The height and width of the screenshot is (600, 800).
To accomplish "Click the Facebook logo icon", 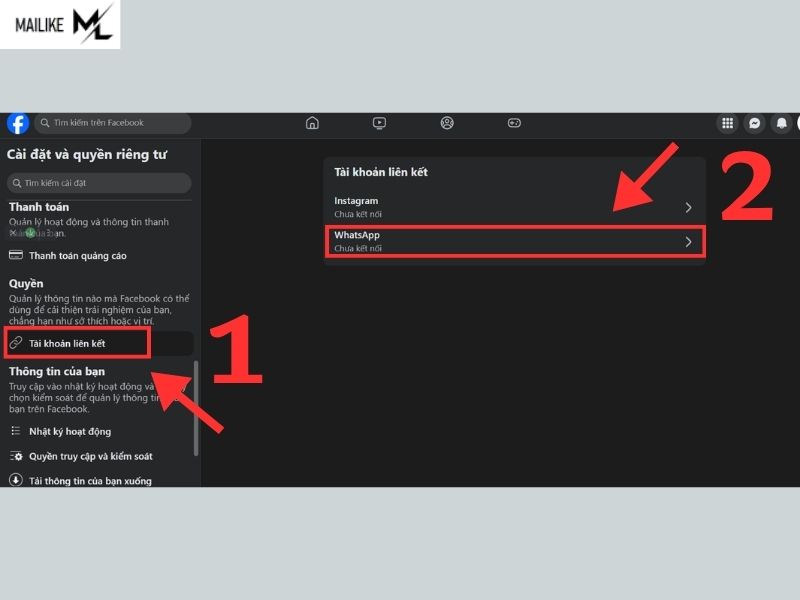I will [x=18, y=123].
